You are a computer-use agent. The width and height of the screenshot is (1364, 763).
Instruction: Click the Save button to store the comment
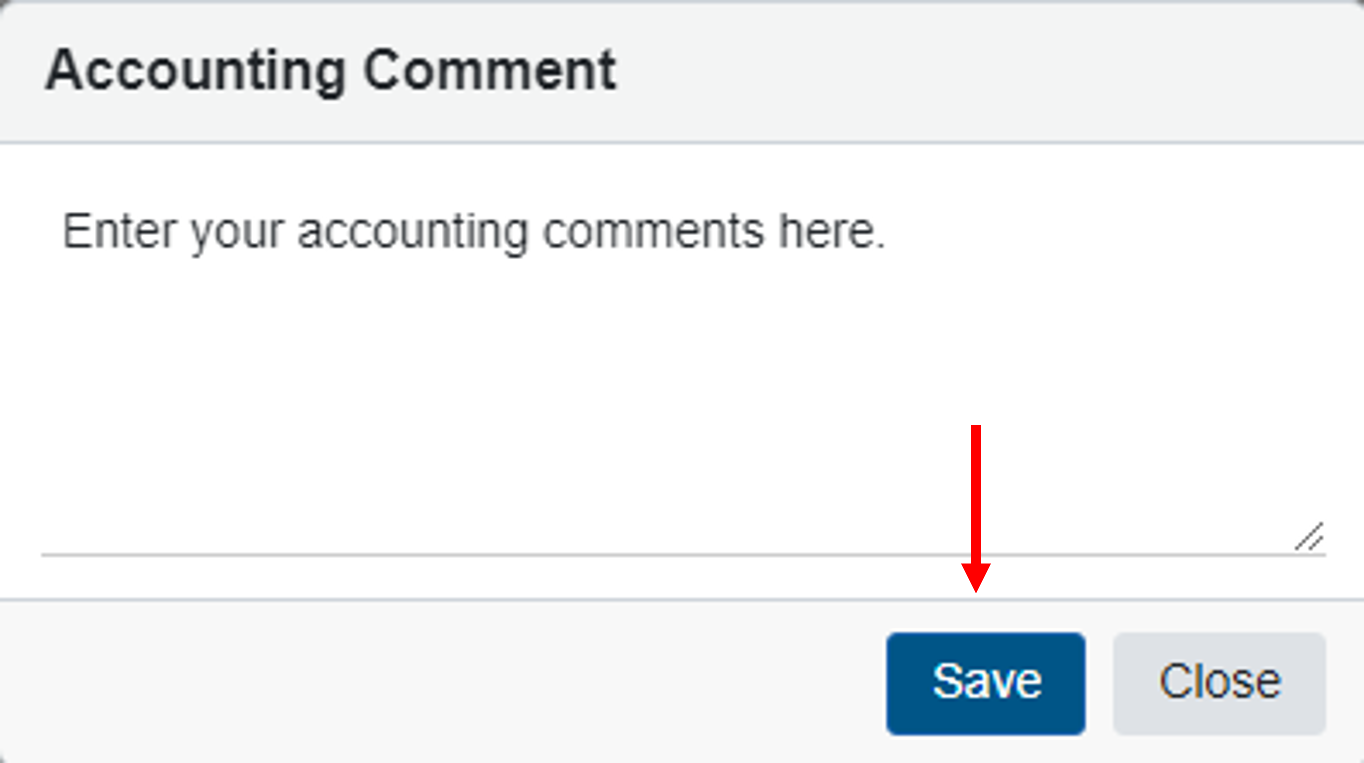(x=985, y=682)
